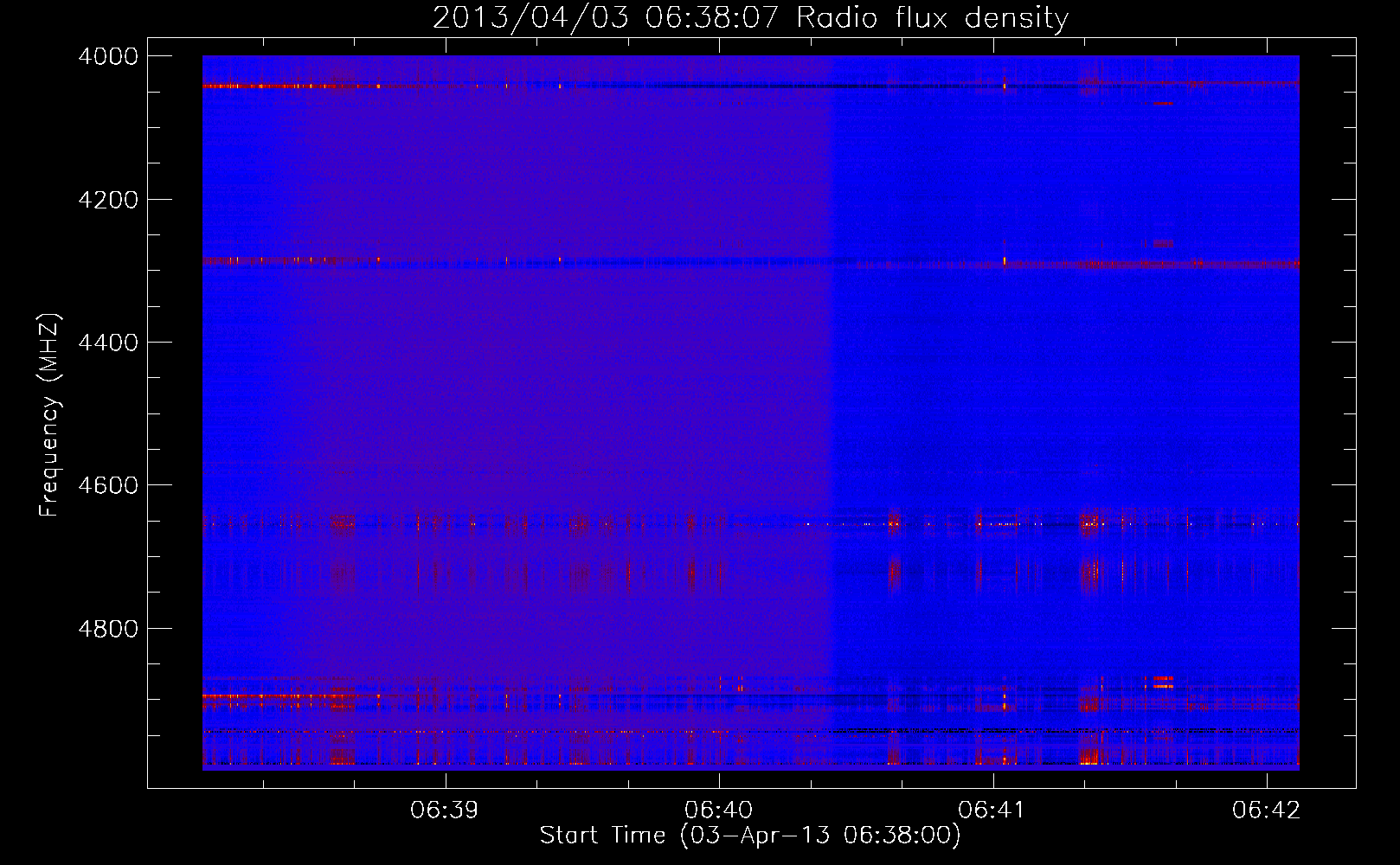This screenshot has height=865, width=1400.
Task: Click the "06:41" time axis label
Action: (992, 811)
